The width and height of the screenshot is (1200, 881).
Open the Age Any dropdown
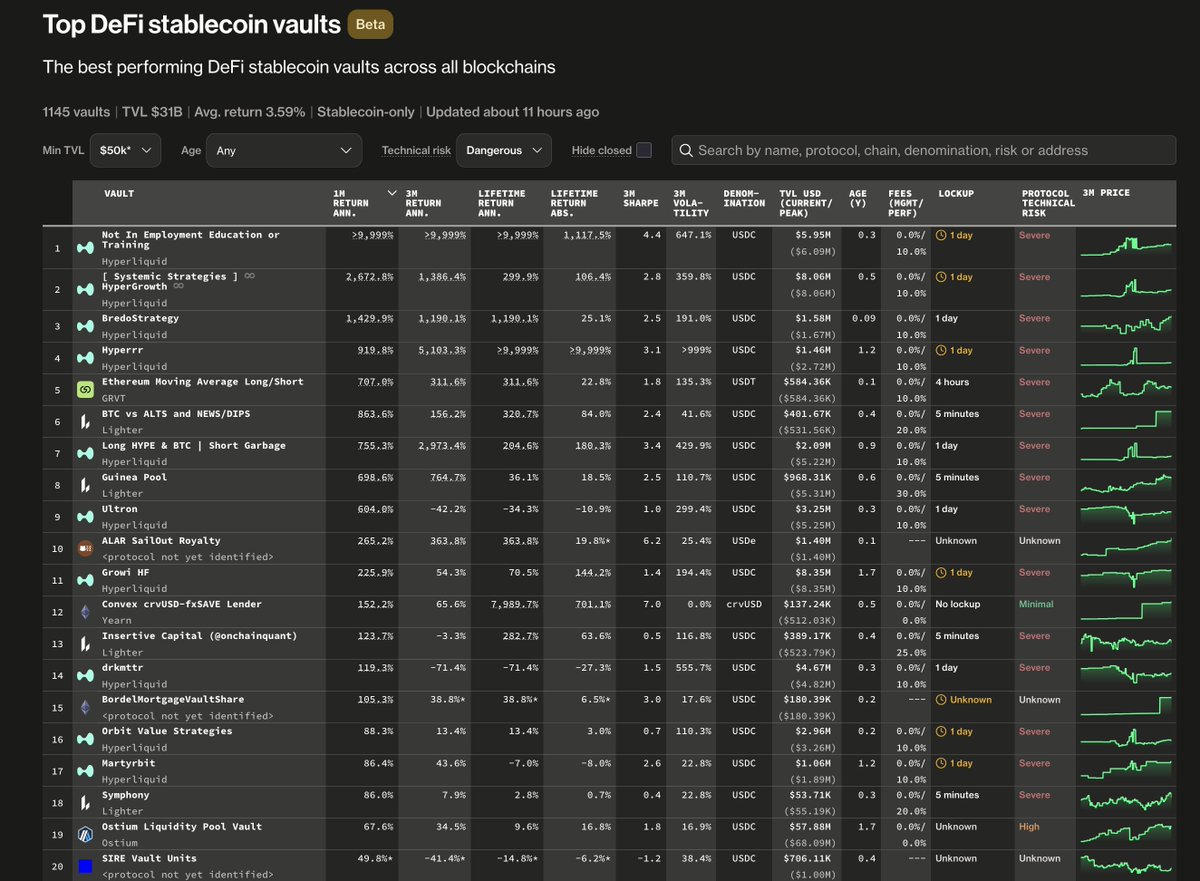[x=284, y=150]
